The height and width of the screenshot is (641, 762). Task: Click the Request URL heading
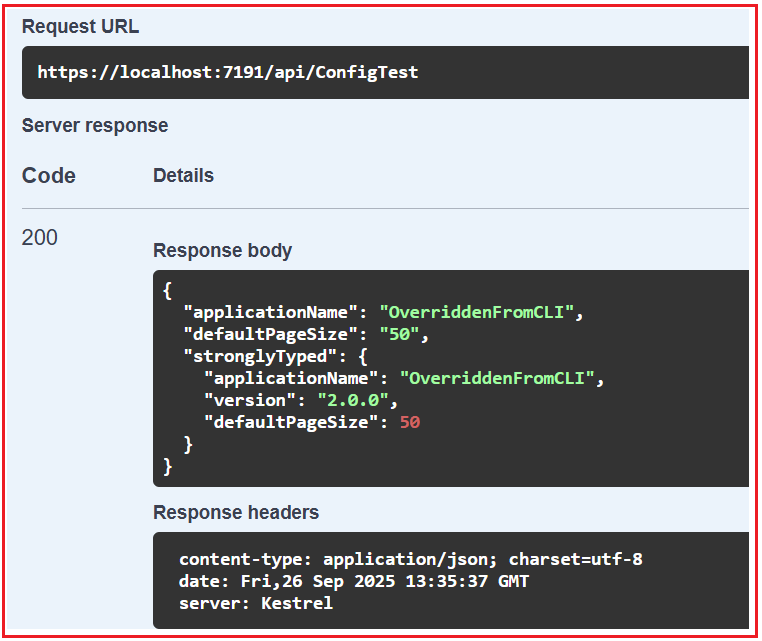click(80, 27)
